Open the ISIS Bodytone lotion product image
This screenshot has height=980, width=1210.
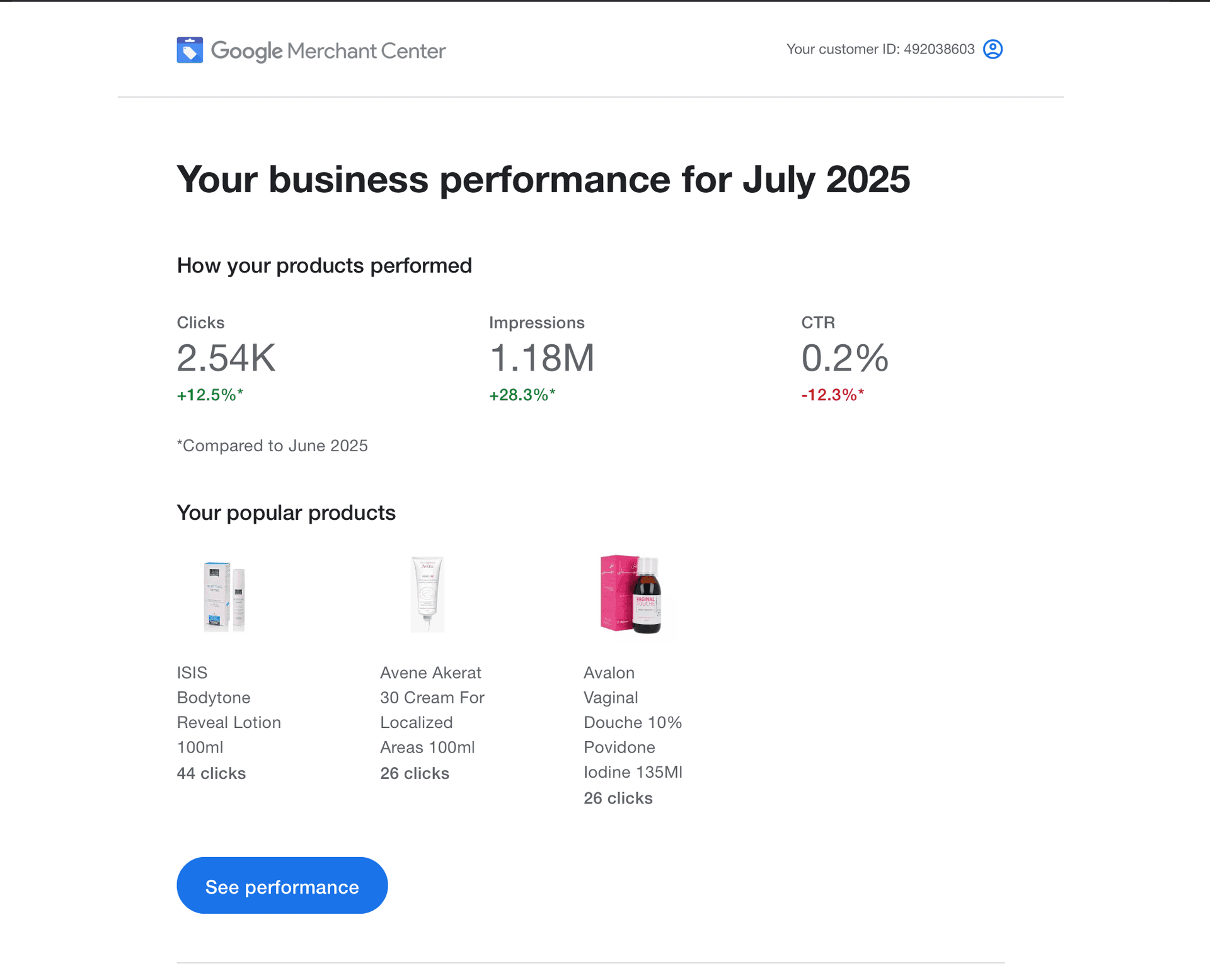point(224,596)
